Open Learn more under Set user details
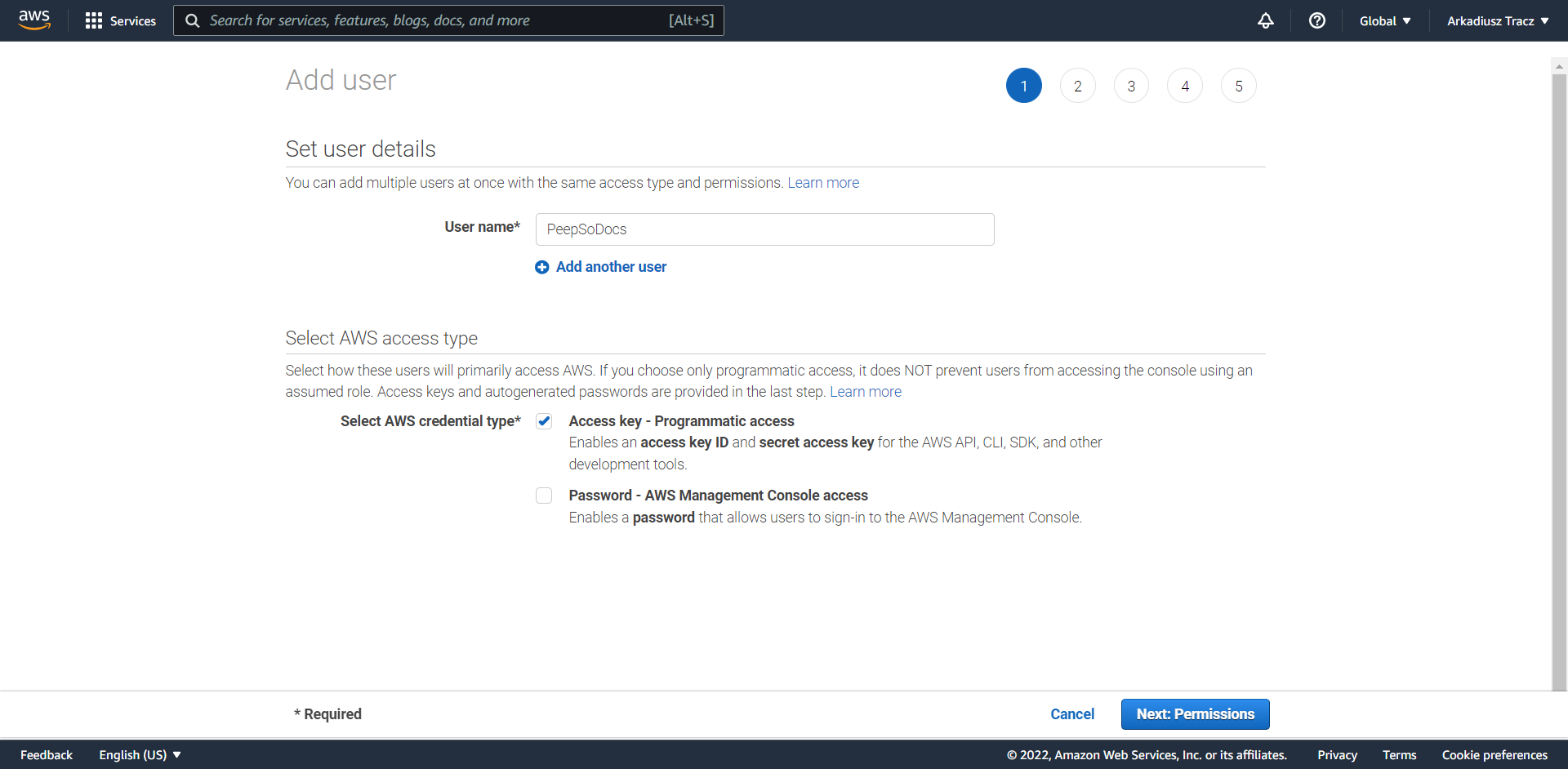Viewport: 1568px width, 769px height. [823, 183]
